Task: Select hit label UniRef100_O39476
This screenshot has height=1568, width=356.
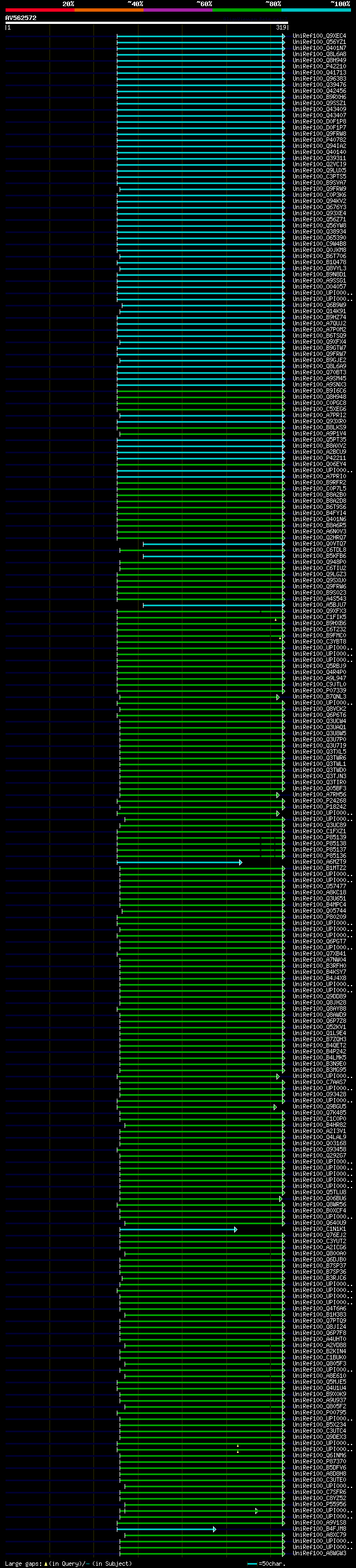Action: pyautogui.click(x=319, y=85)
